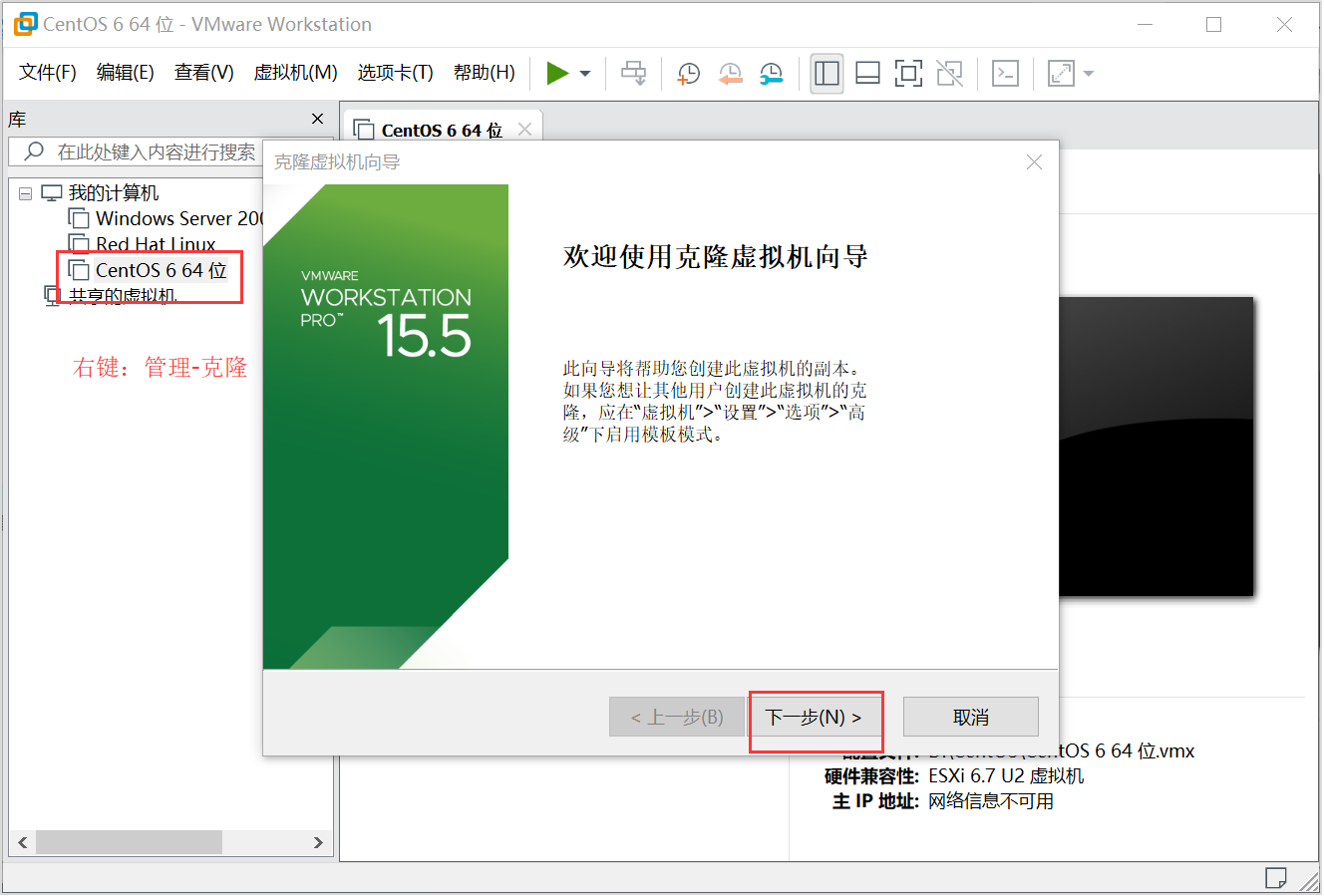Revert virtual machine to previous snapshot
The image size is (1324, 896).
[x=731, y=73]
